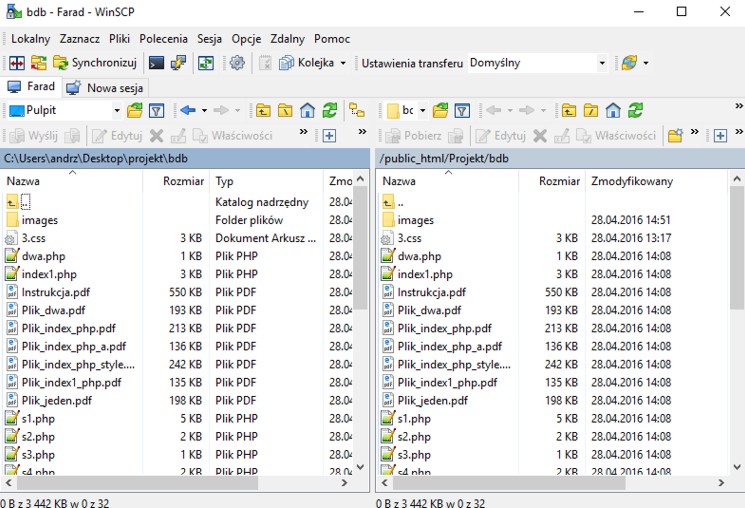Go to remote parent directory icon
This screenshot has width=745, height=508.
569,111
